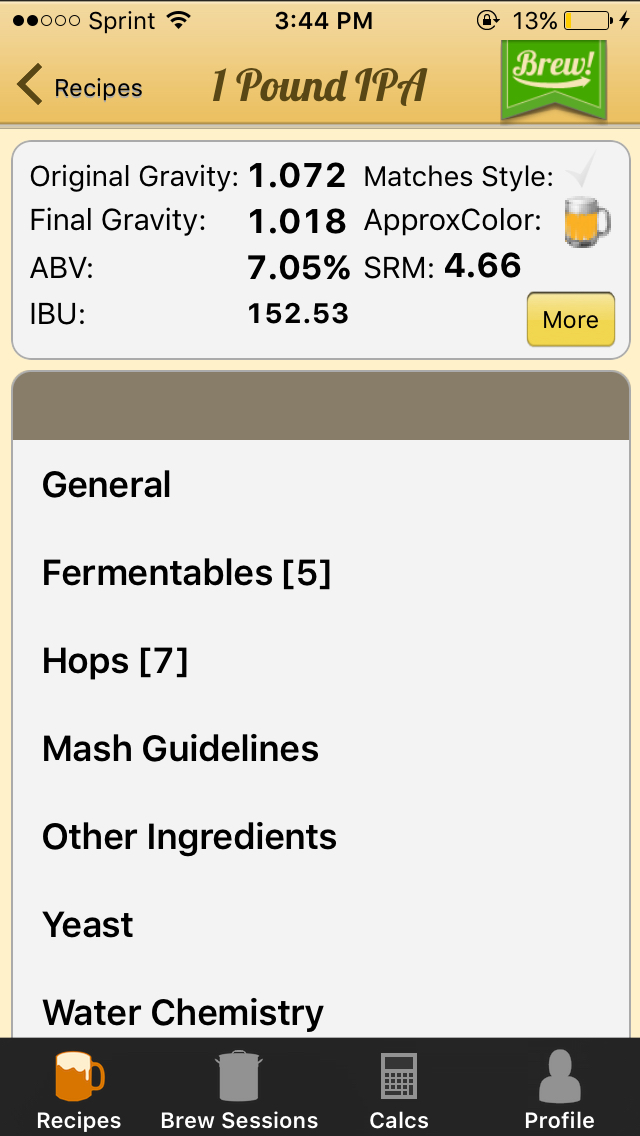
Task: Tap the green Brew! banner button
Action: [x=553, y=80]
